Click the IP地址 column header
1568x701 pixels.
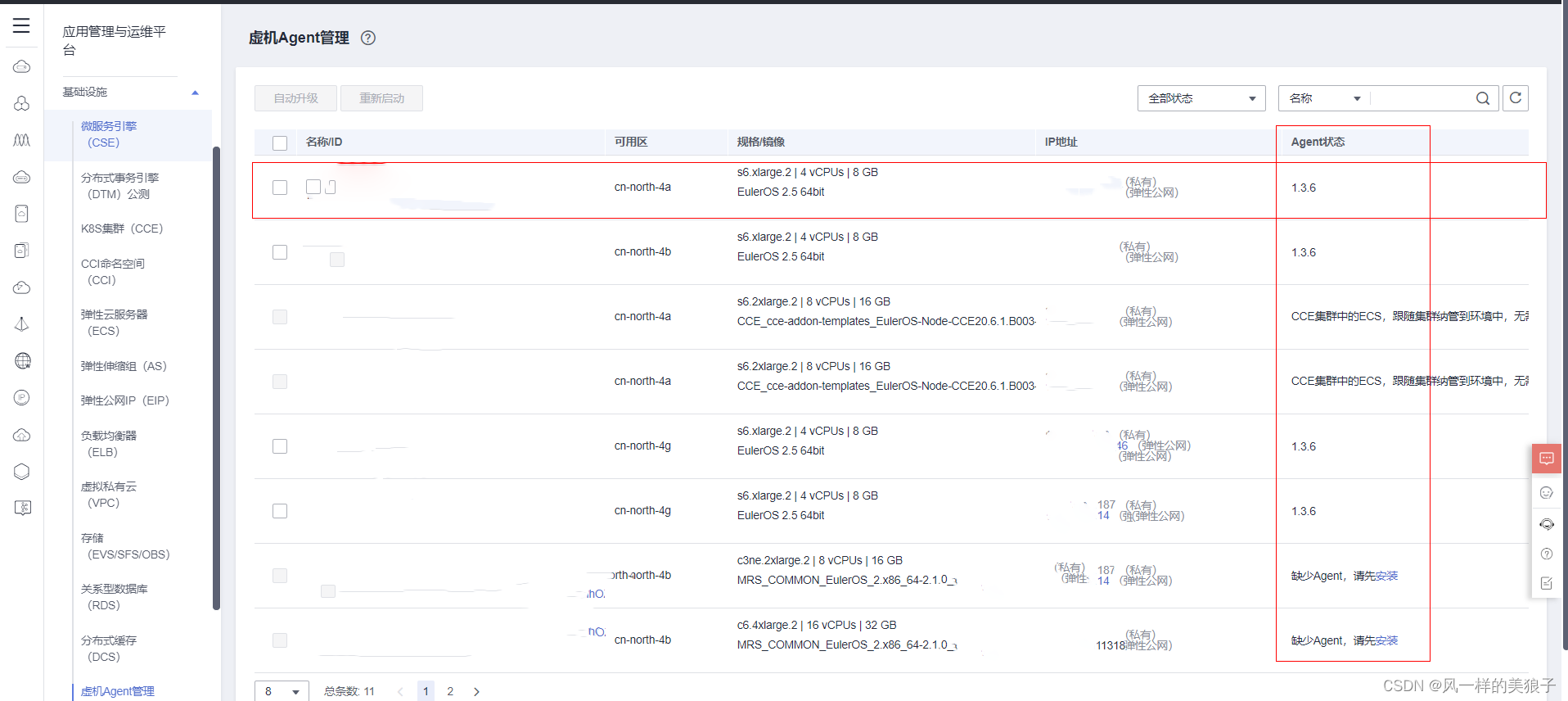coord(1061,142)
